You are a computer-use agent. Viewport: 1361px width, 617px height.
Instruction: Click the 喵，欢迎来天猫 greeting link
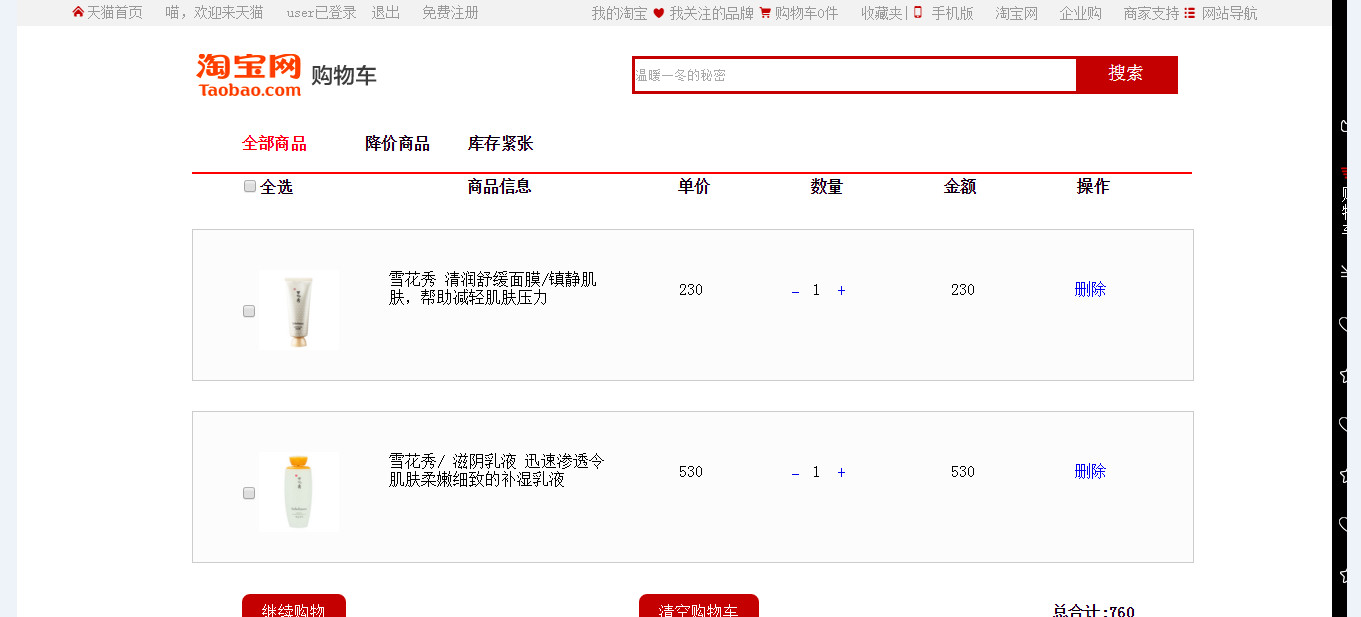(214, 13)
